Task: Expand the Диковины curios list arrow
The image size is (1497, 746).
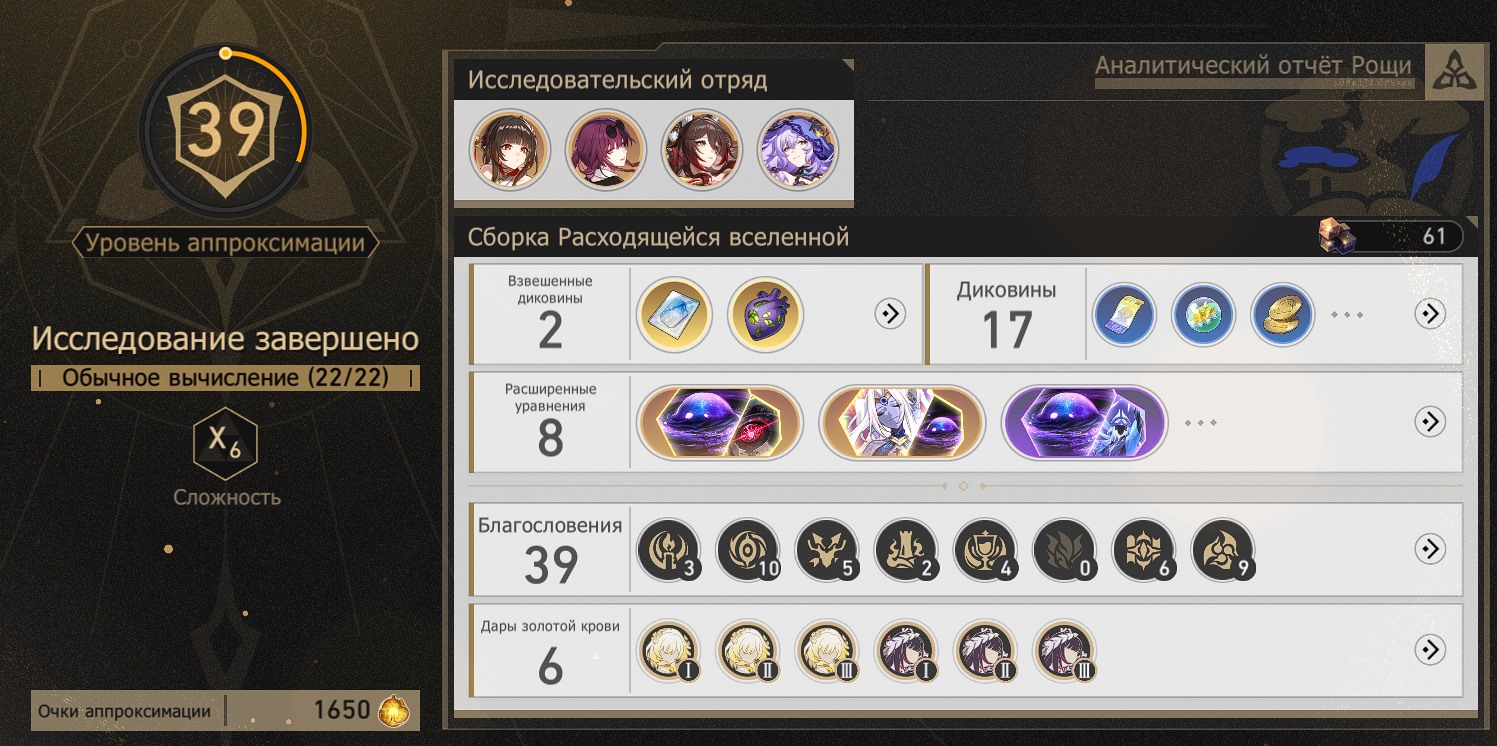Action: tap(1431, 314)
